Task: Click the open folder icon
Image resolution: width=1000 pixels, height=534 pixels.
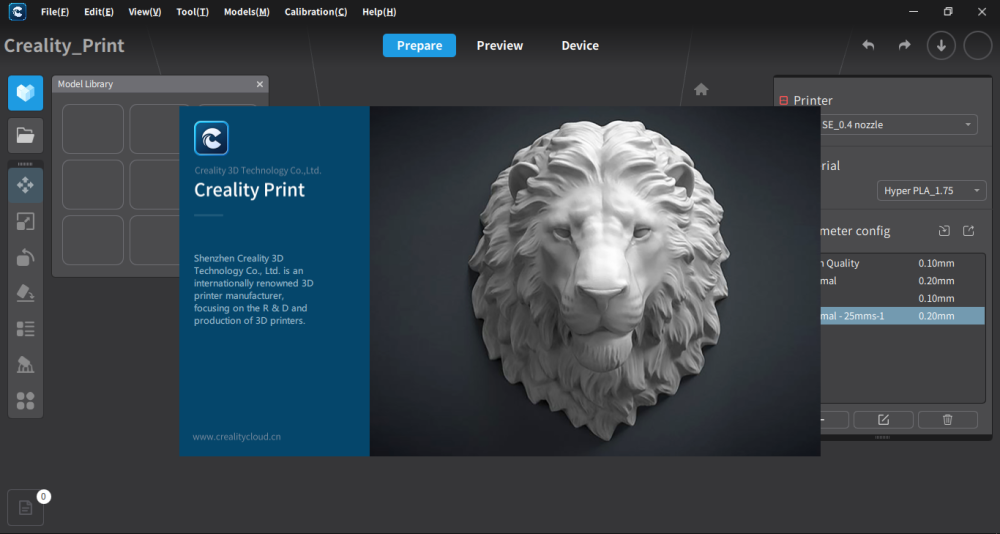Action: point(26,135)
